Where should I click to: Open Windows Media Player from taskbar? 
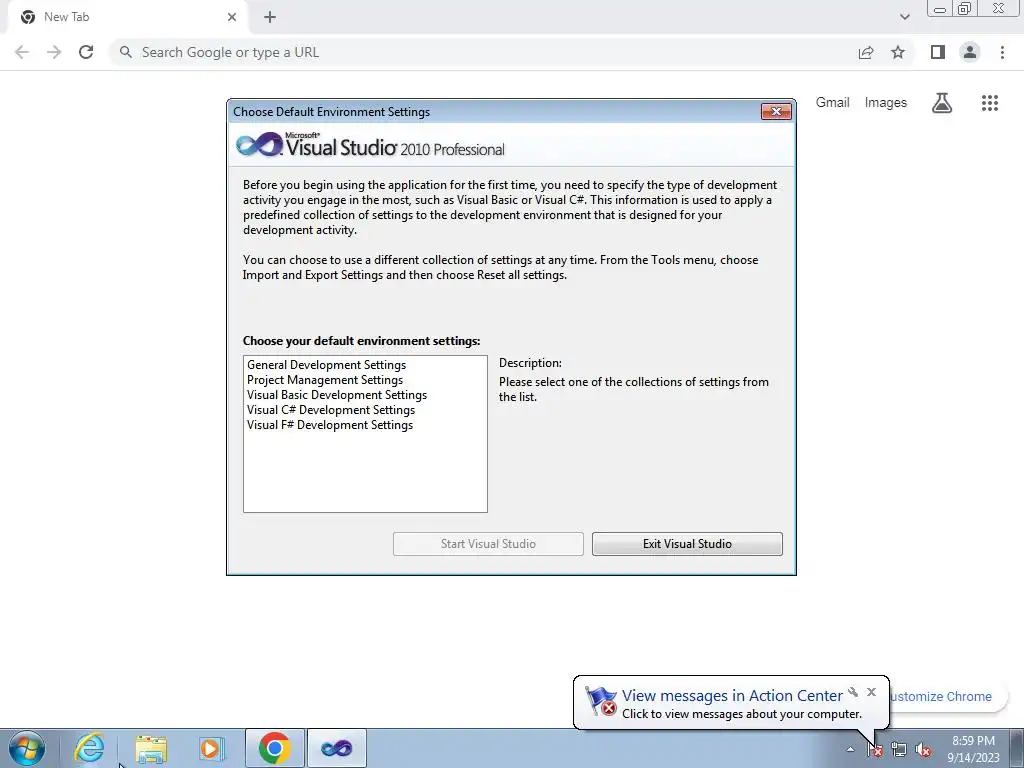pos(212,748)
